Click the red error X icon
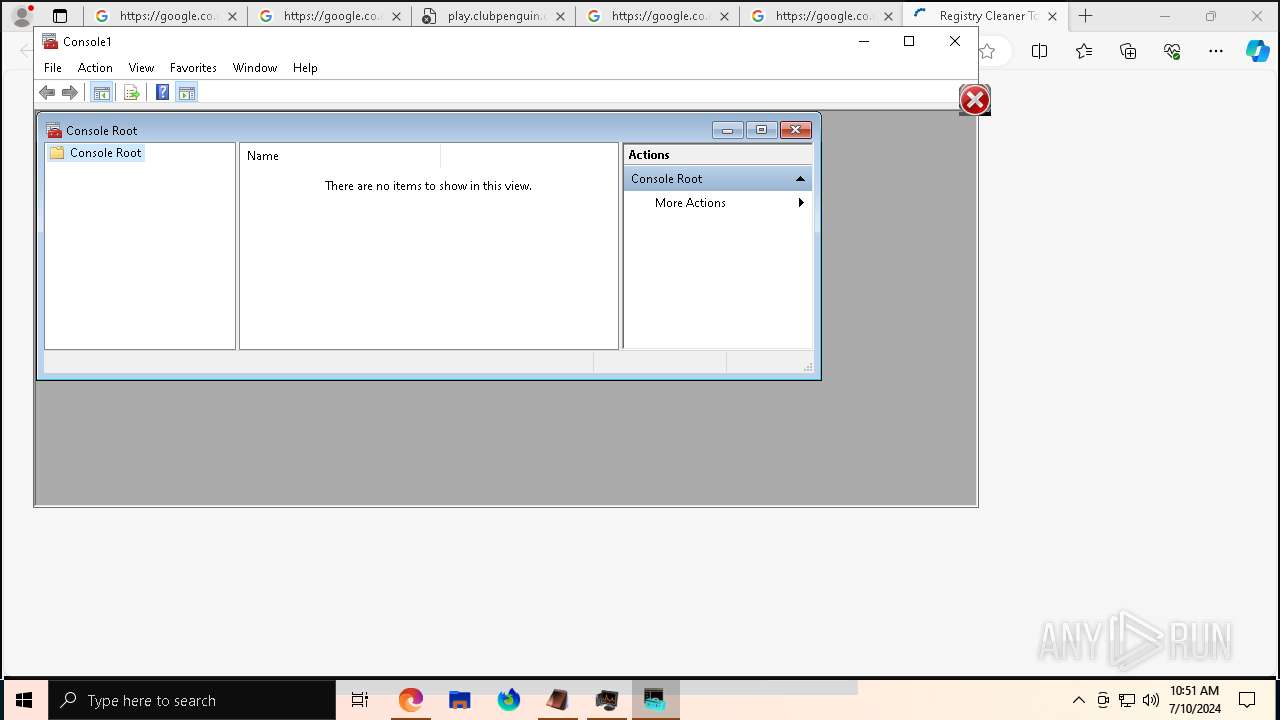The height and width of the screenshot is (720, 1280). pyautogui.click(x=975, y=99)
